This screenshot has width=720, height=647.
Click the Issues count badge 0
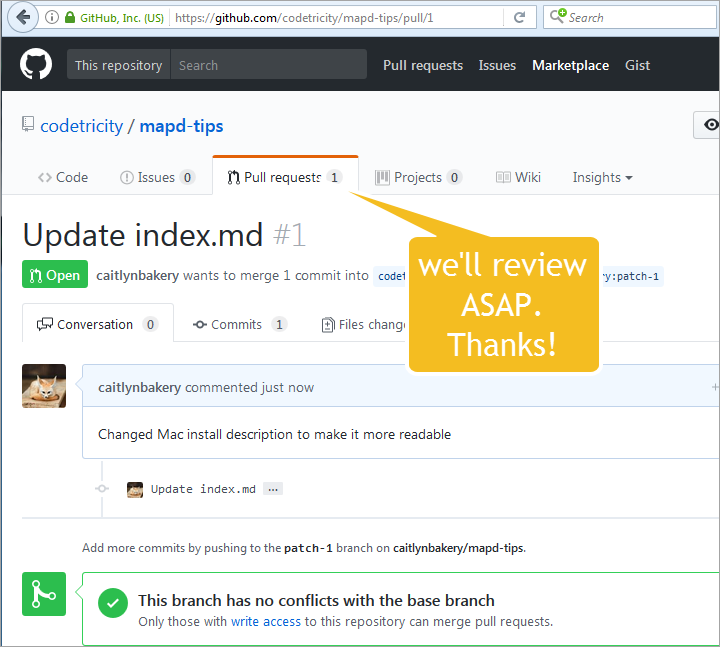187,177
